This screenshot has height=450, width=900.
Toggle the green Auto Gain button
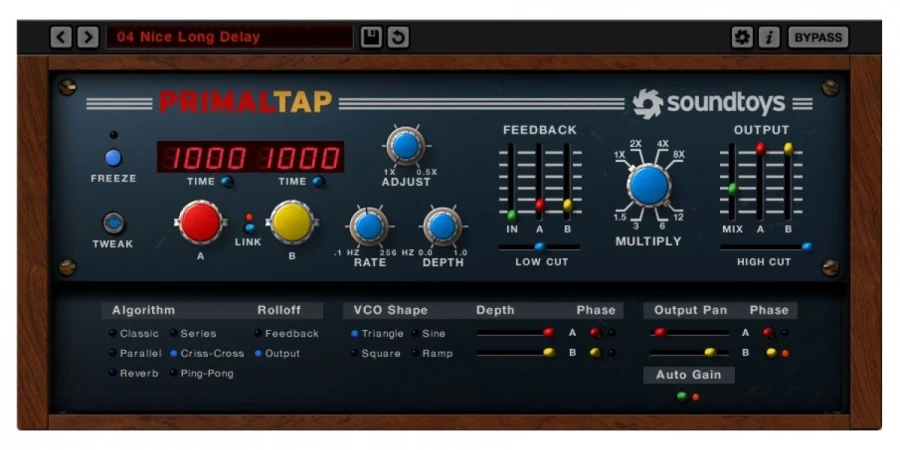pos(681,396)
